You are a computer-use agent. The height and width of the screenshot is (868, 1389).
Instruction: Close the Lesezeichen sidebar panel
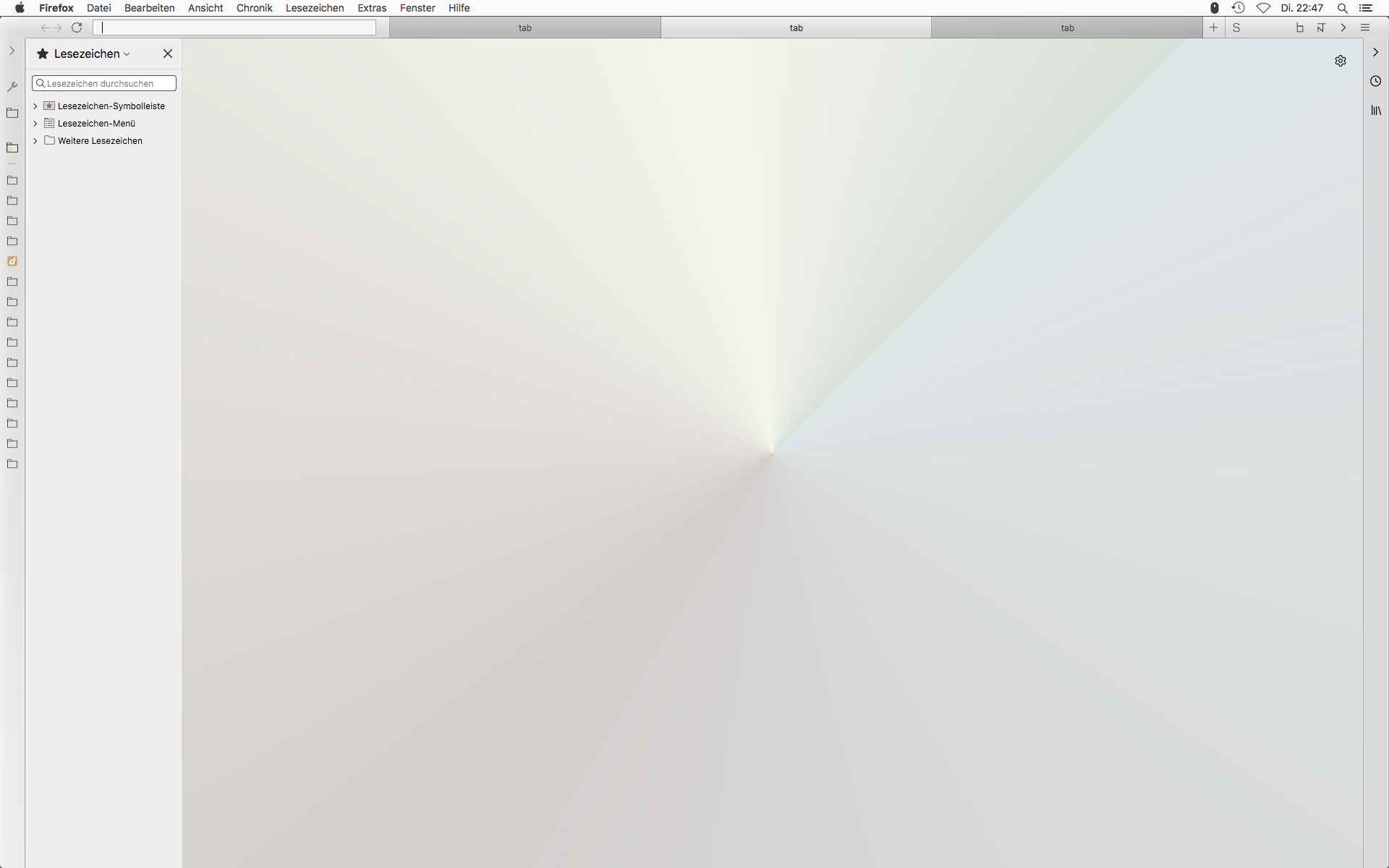coord(168,54)
